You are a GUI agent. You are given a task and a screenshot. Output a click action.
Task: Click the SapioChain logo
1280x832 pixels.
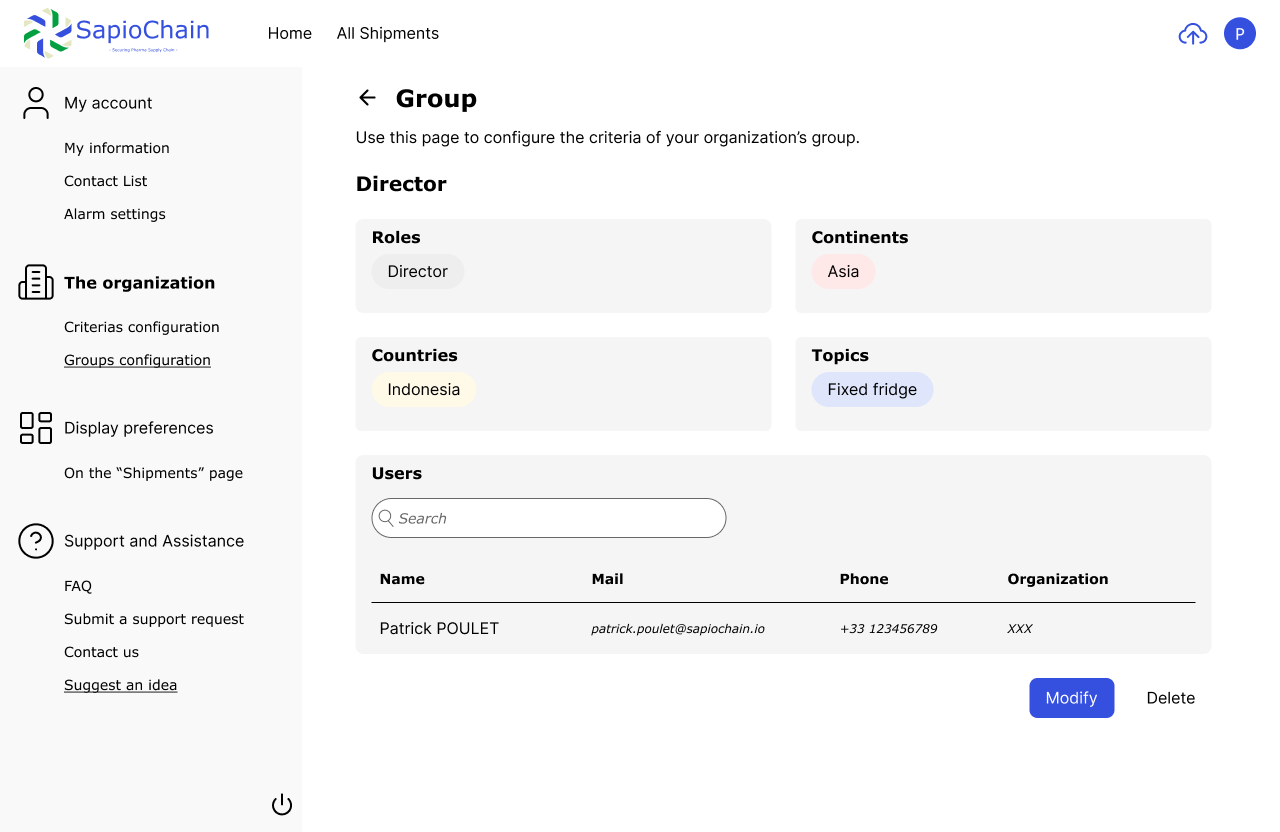click(116, 33)
